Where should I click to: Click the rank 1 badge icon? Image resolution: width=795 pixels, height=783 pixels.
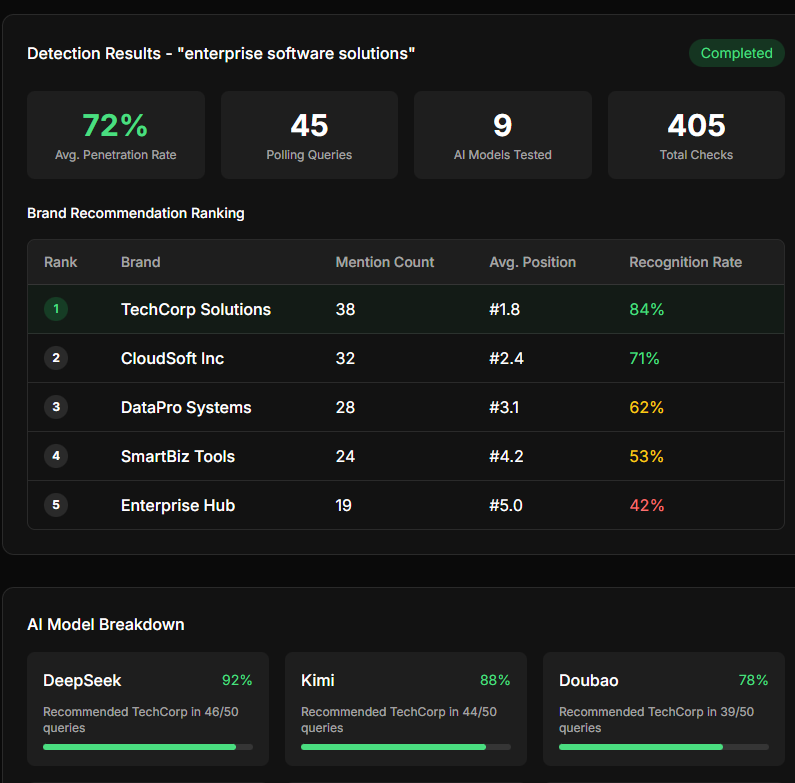pos(56,309)
